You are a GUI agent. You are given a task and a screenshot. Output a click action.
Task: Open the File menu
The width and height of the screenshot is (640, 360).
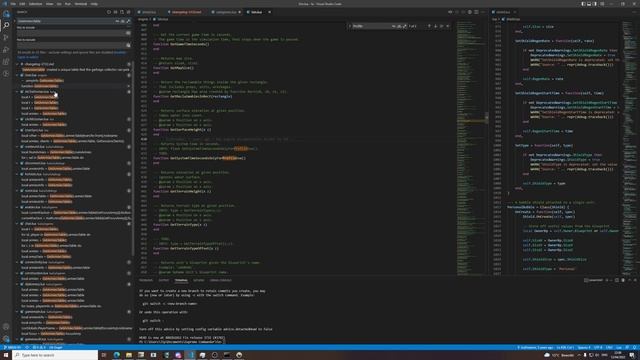pos(13,4)
